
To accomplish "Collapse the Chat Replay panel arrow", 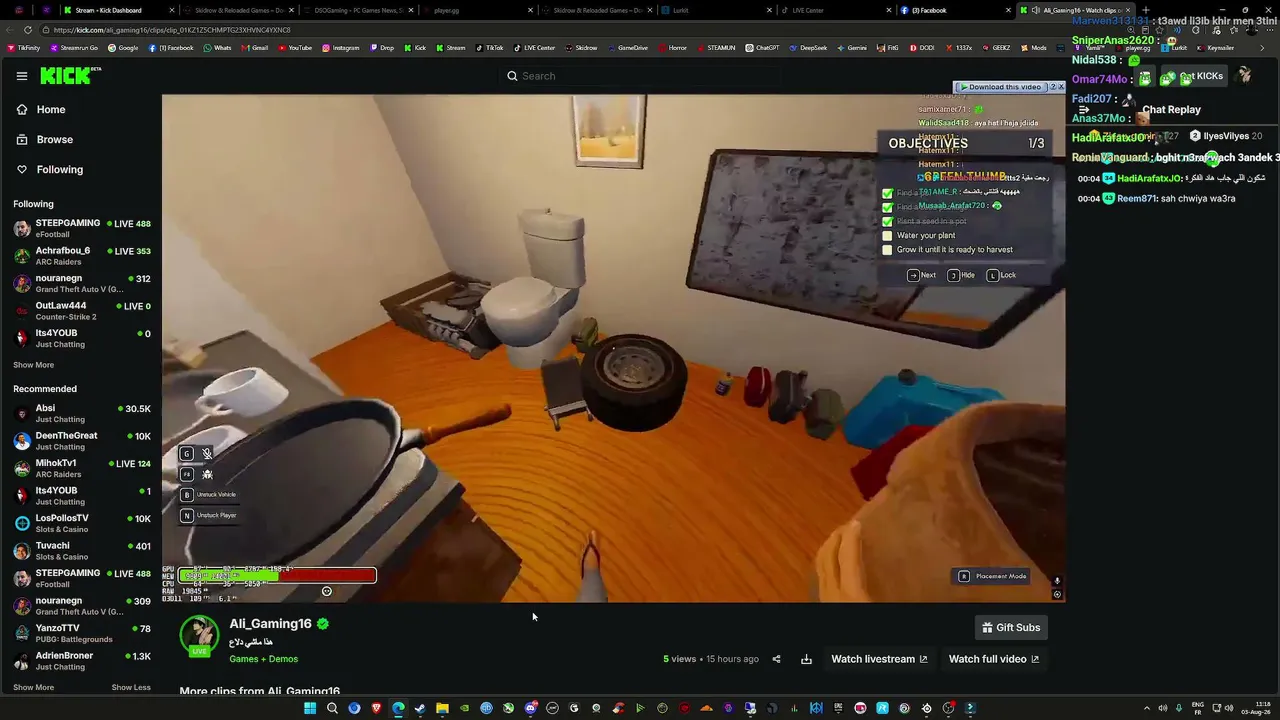I will (x=1083, y=110).
